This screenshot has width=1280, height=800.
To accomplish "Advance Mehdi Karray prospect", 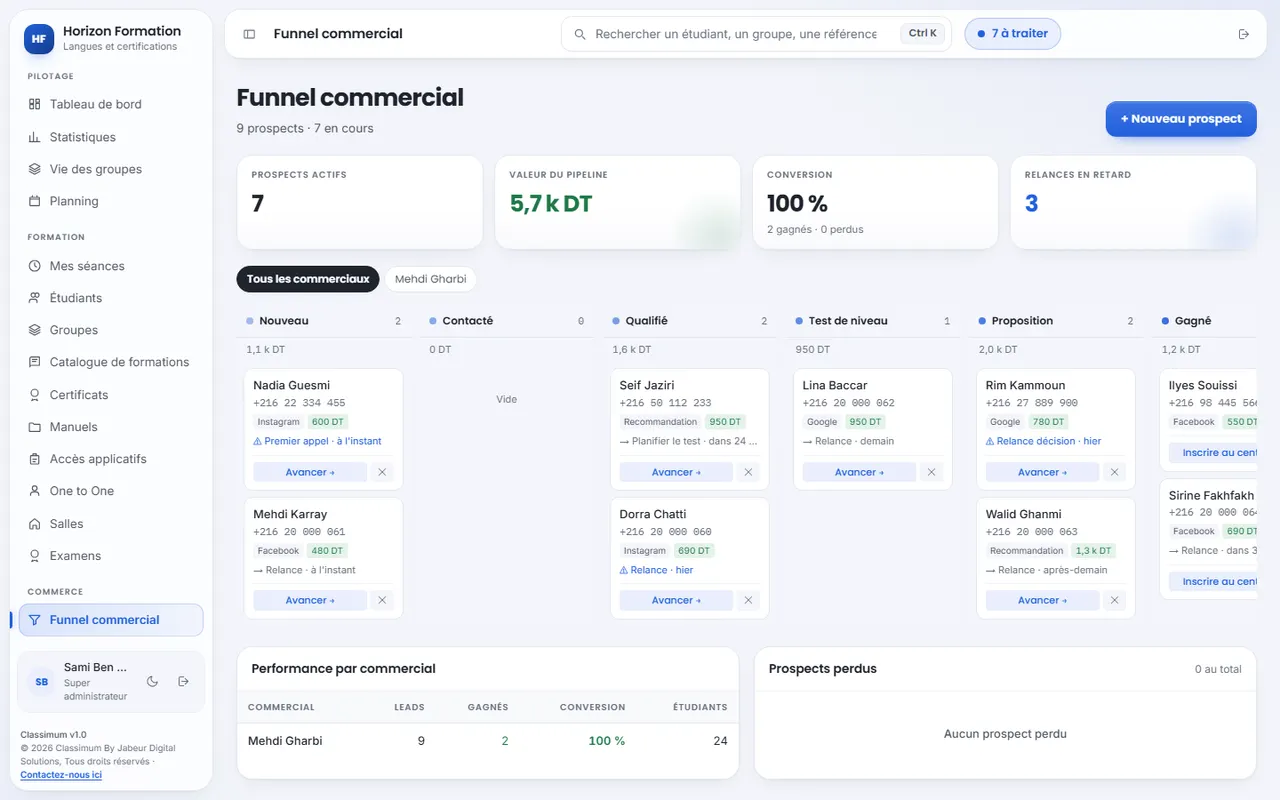I will tap(310, 600).
